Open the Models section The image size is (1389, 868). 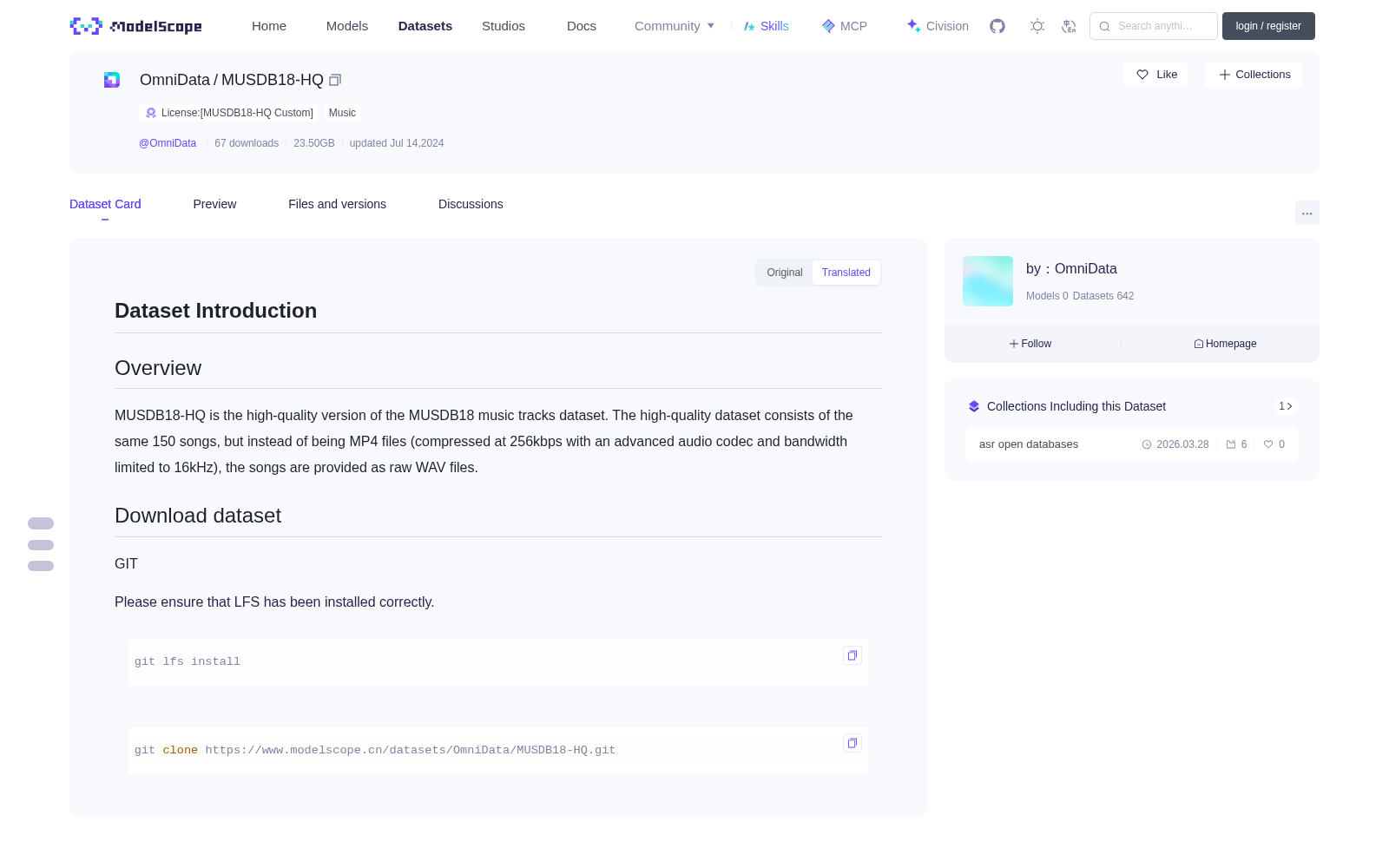click(x=347, y=26)
